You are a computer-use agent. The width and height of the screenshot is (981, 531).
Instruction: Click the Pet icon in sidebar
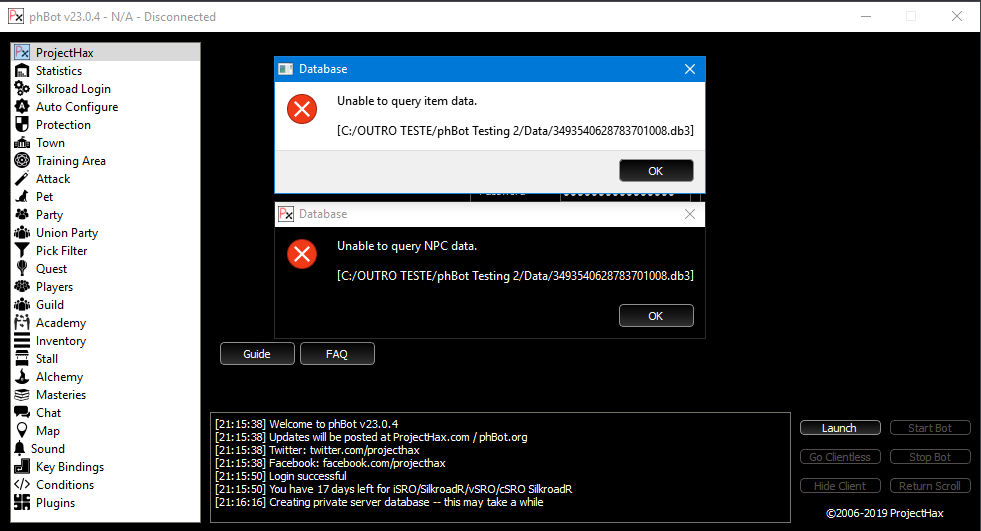point(22,197)
